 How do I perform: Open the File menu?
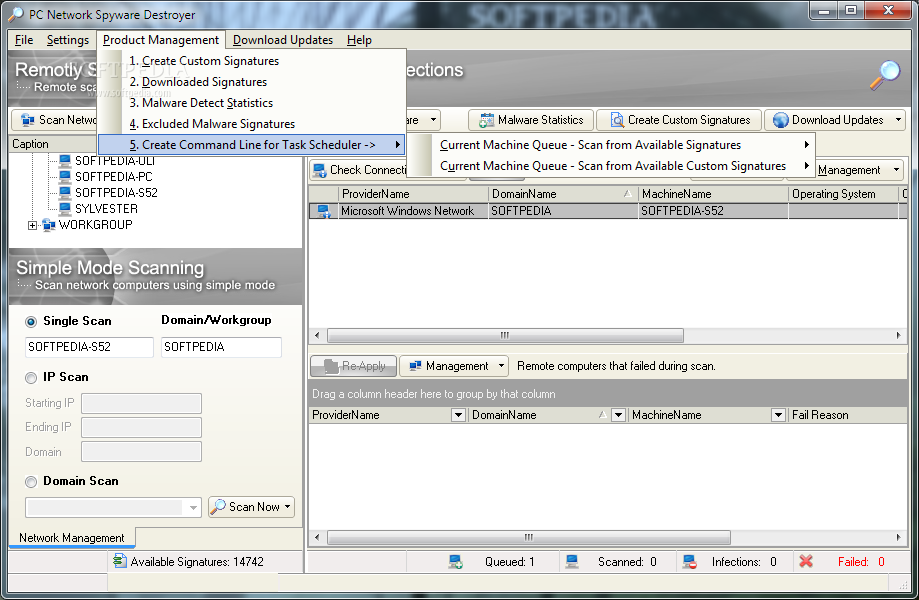click(24, 40)
